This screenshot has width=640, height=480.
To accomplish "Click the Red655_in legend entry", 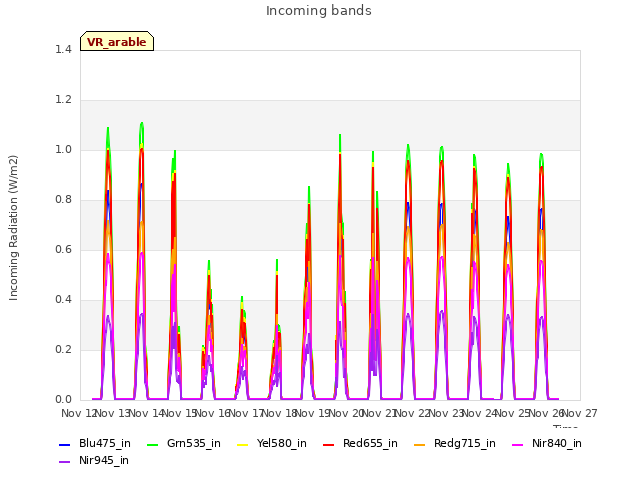I will click(x=360, y=444).
